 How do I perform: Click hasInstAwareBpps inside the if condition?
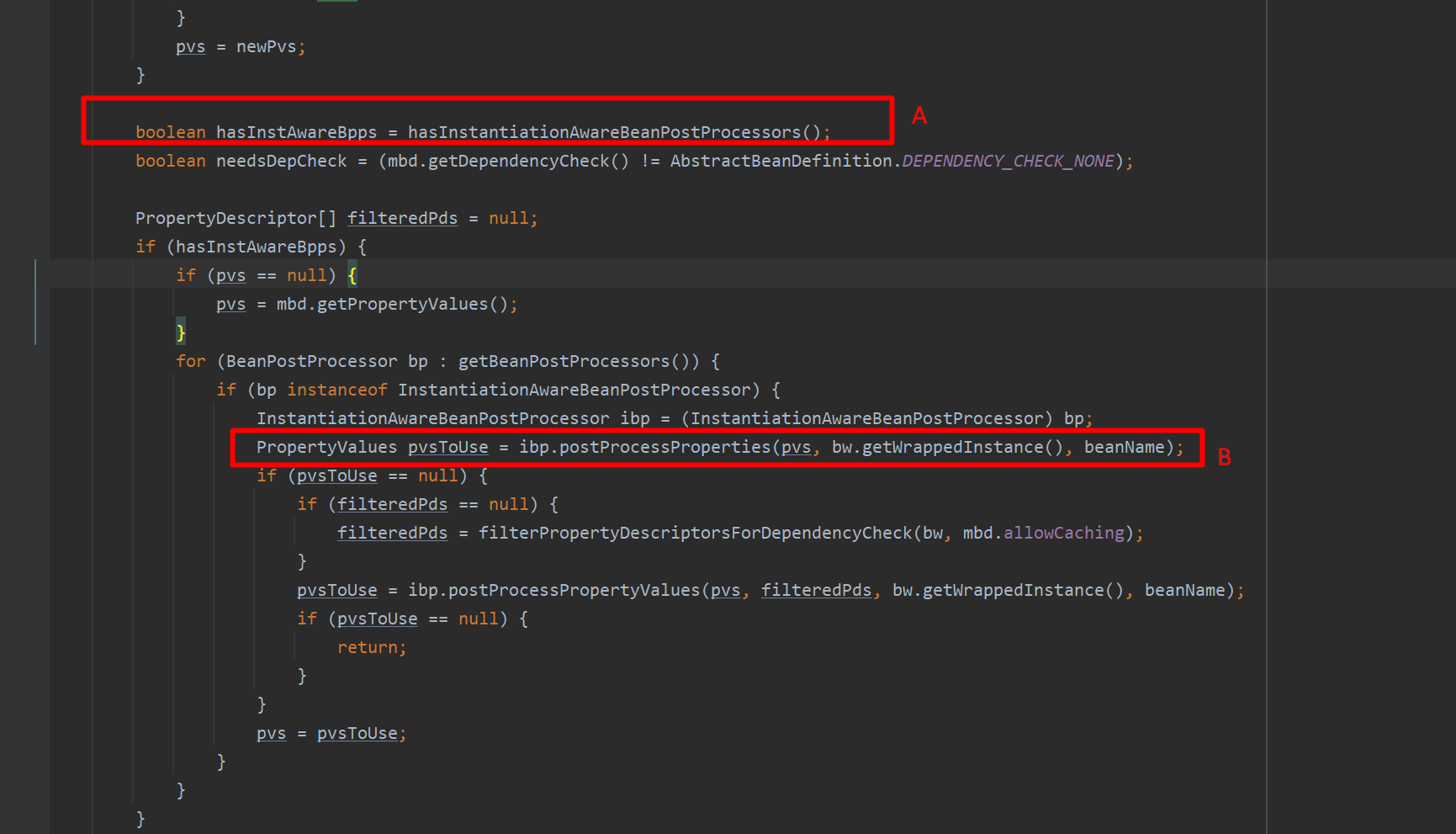257,247
